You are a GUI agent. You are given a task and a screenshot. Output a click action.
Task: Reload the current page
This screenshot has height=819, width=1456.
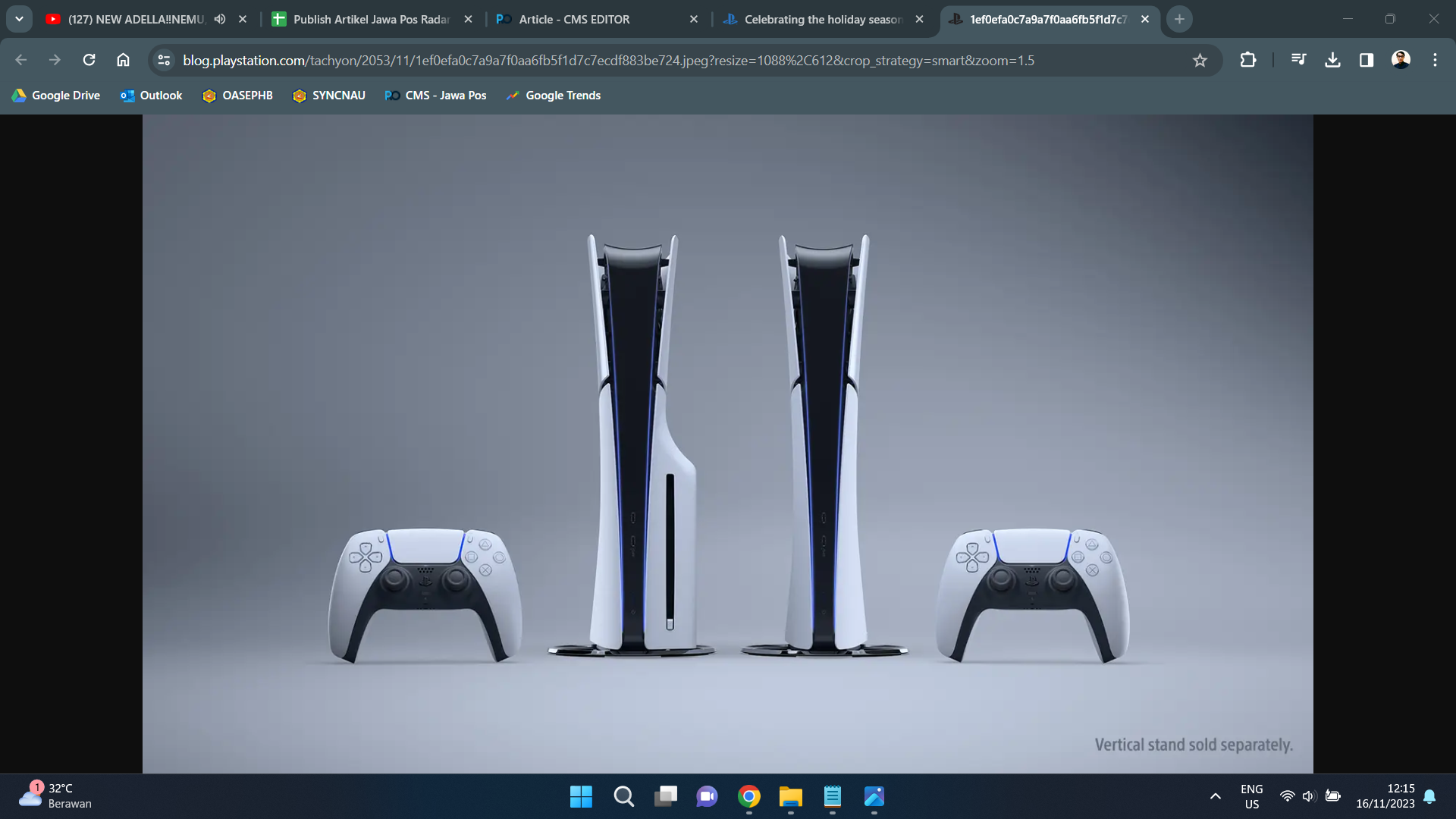pyautogui.click(x=89, y=60)
